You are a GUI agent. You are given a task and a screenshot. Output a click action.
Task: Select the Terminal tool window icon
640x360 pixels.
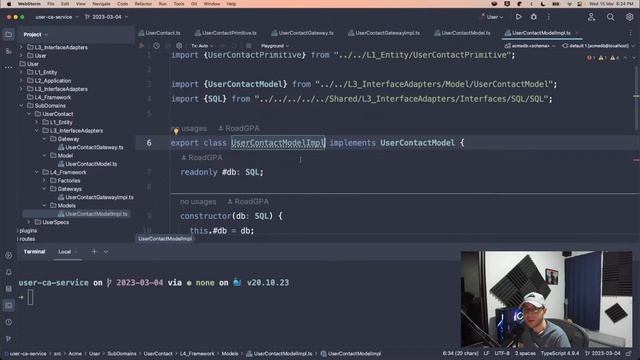9,305
